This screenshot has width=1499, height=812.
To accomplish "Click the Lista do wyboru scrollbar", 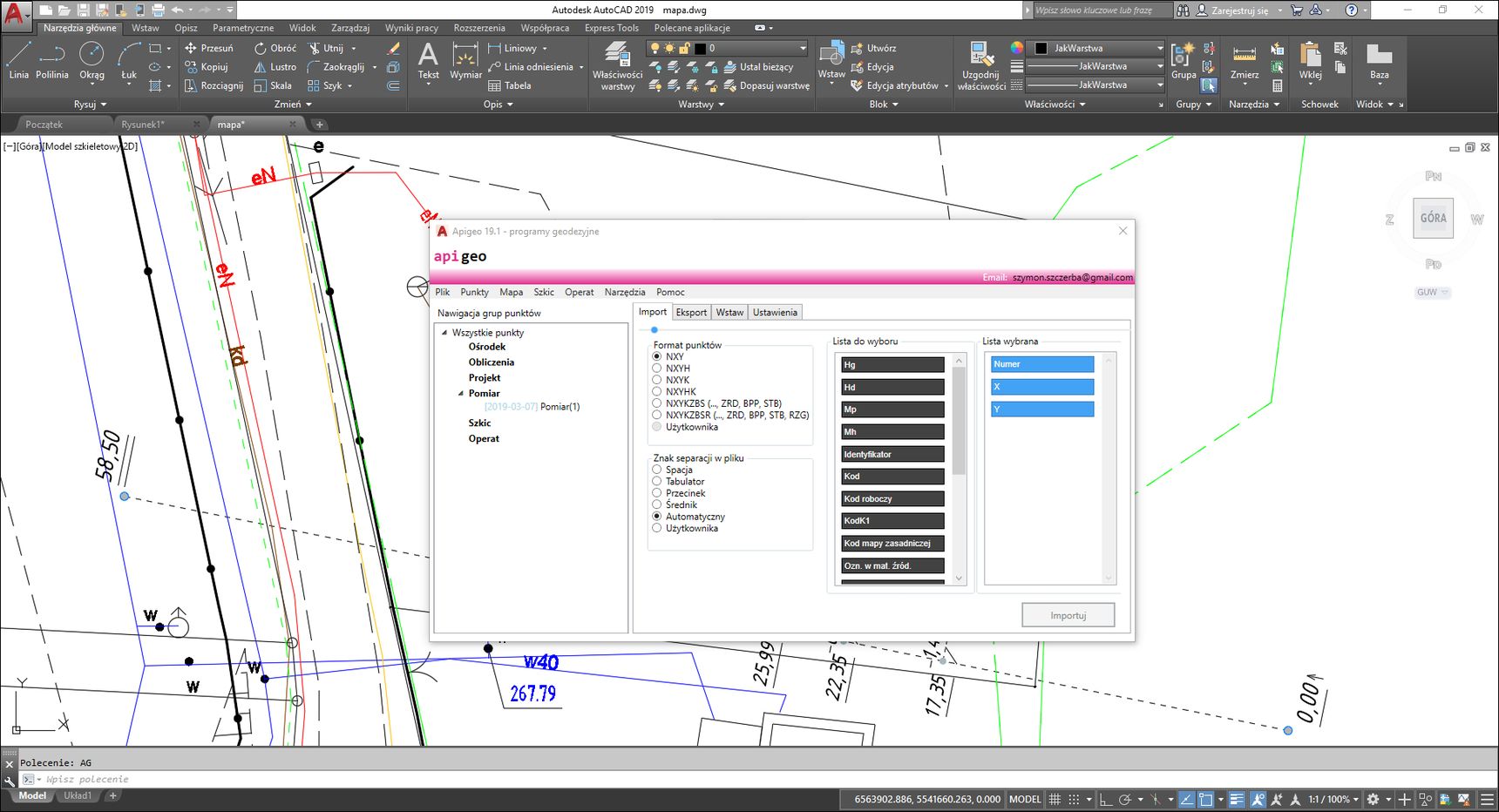I will click(x=959, y=470).
